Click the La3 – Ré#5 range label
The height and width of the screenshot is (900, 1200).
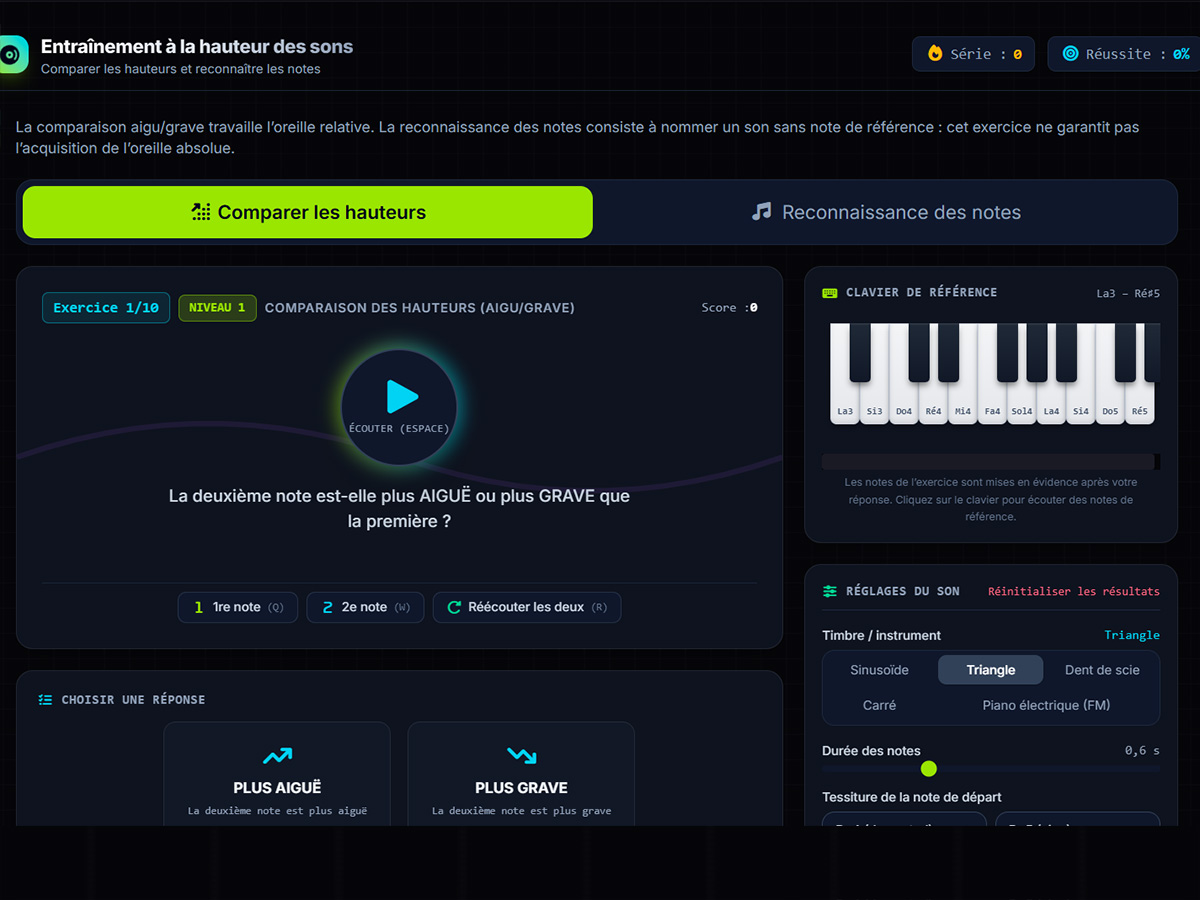click(1128, 293)
